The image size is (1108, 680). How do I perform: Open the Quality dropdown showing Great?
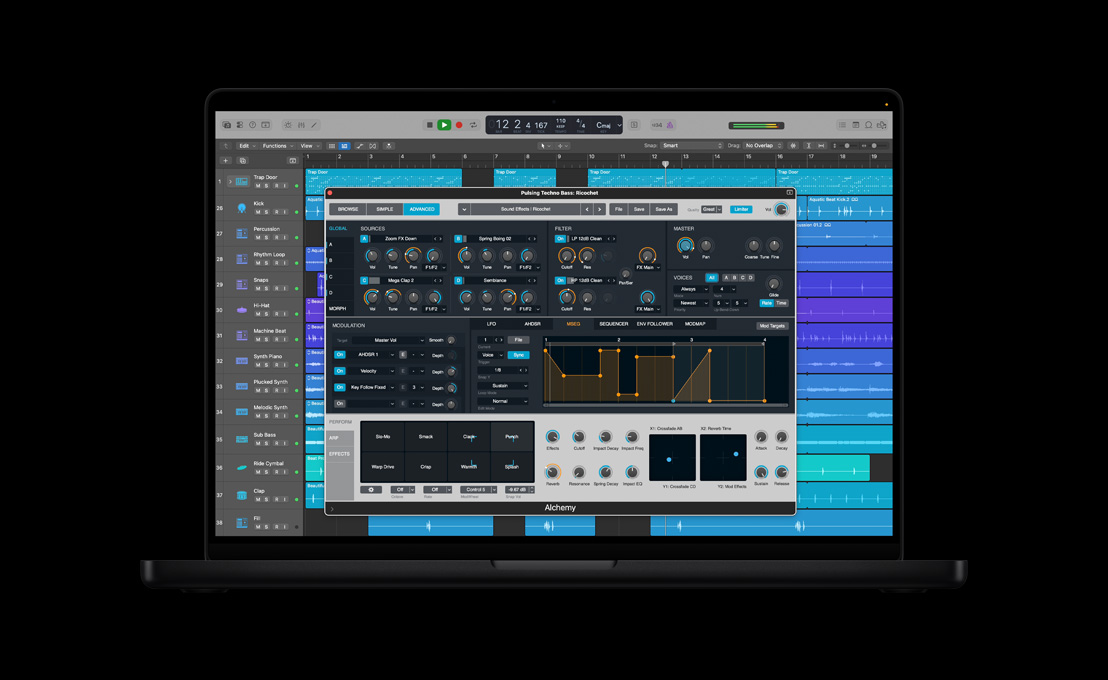point(709,209)
